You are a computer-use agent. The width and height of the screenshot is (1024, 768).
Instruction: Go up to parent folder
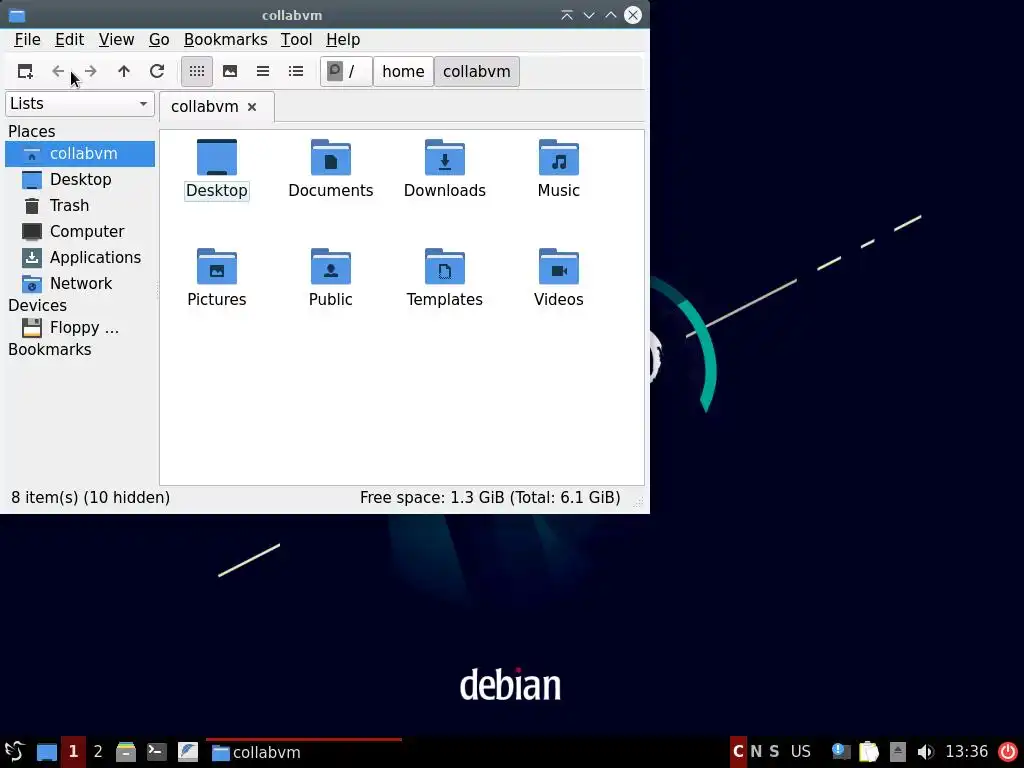click(x=124, y=71)
